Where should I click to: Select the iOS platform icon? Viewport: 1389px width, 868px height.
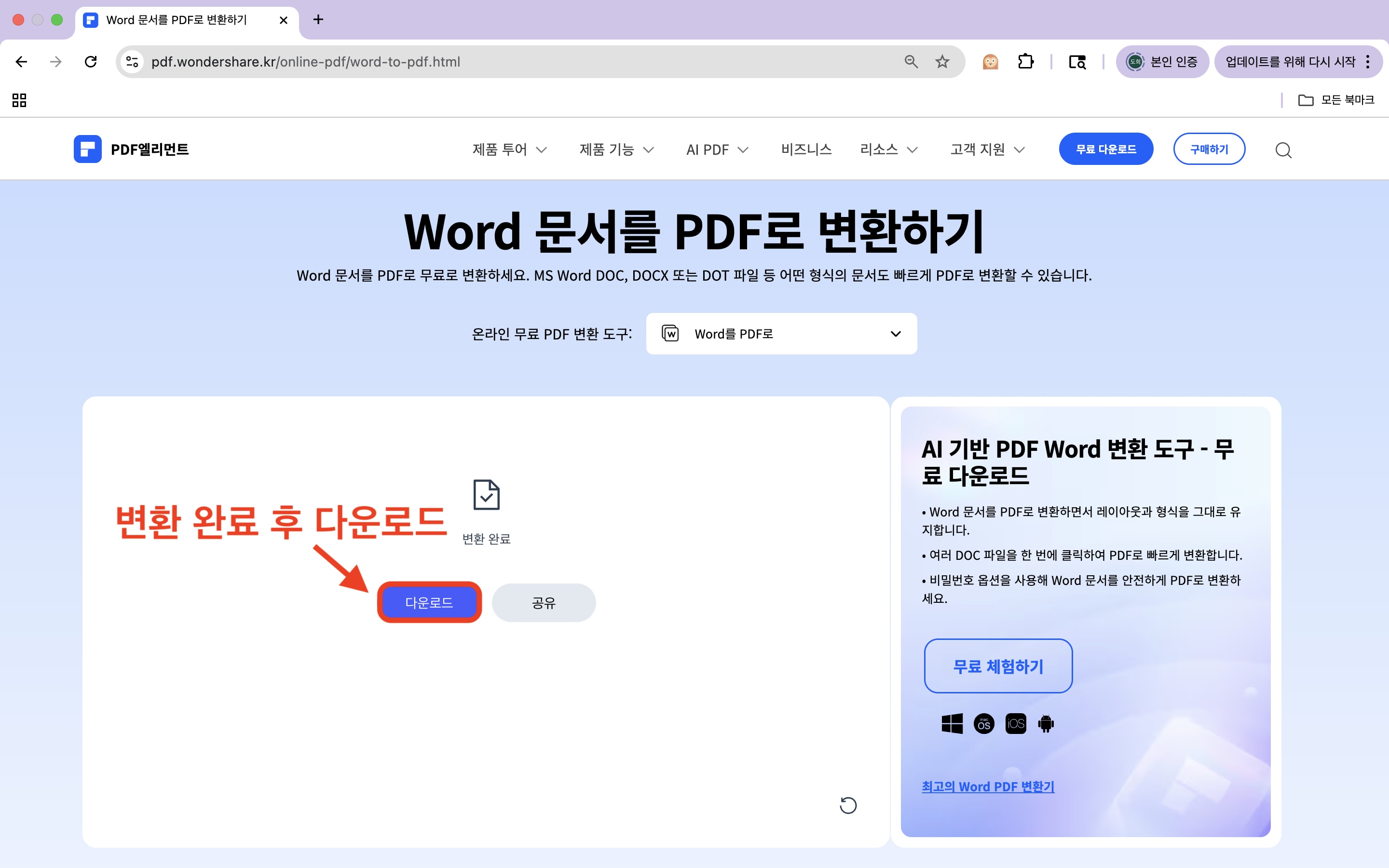[1015, 723]
